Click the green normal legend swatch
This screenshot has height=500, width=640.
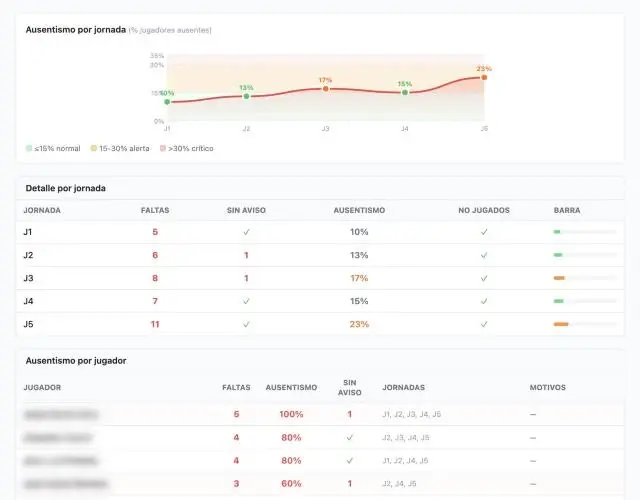click(x=29, y=148)
